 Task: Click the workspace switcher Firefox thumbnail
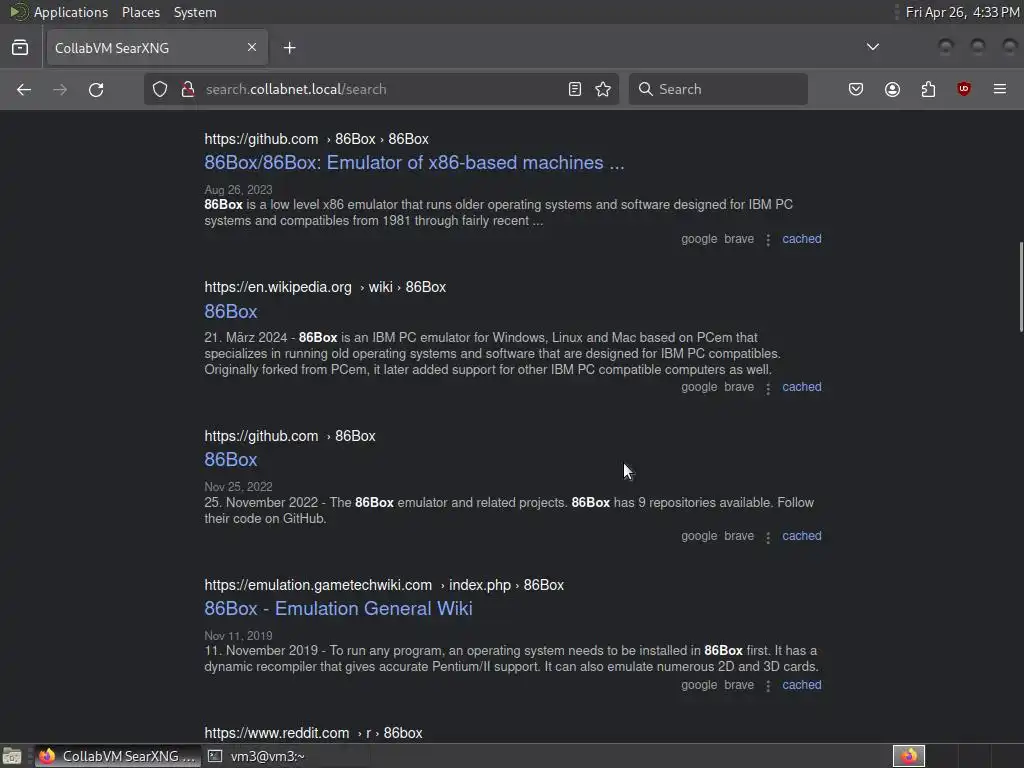click(x=908, y=756)
